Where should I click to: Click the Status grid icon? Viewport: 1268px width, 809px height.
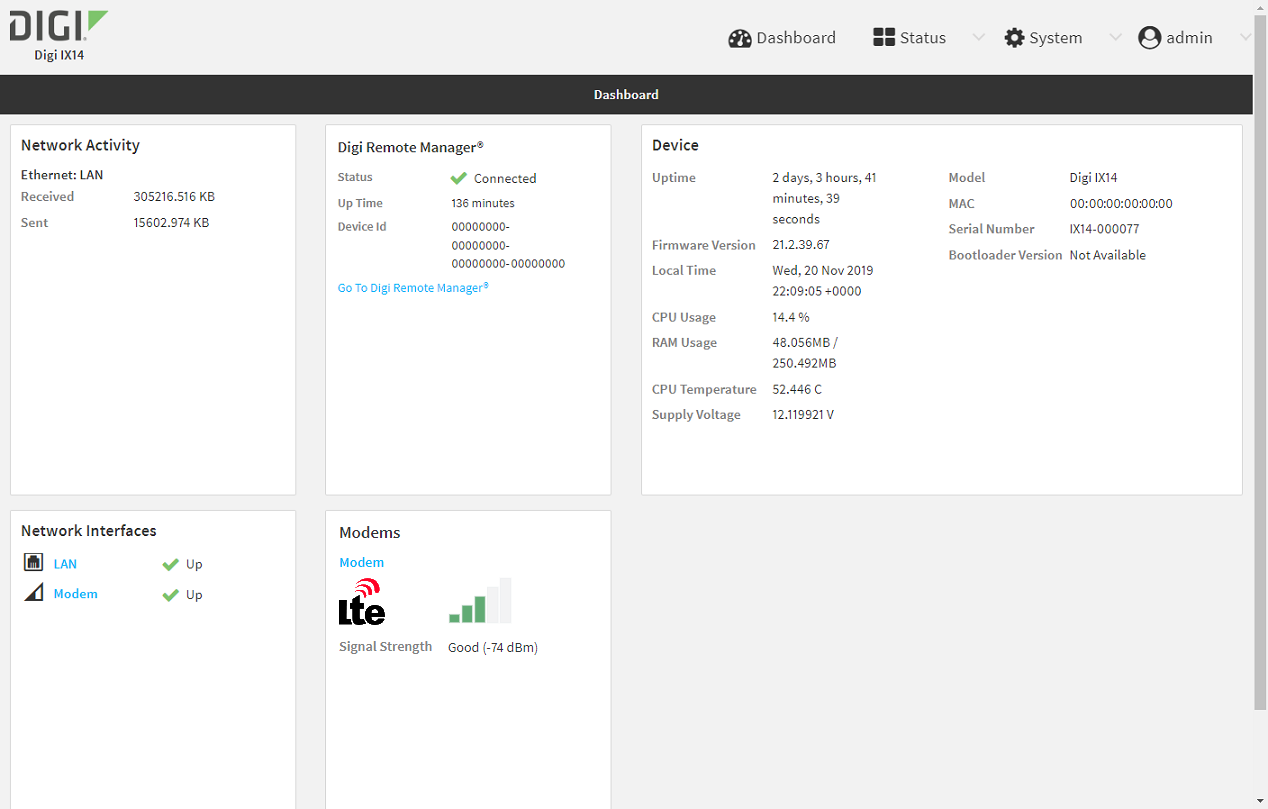pyautogui.click(x=884, y=38)
